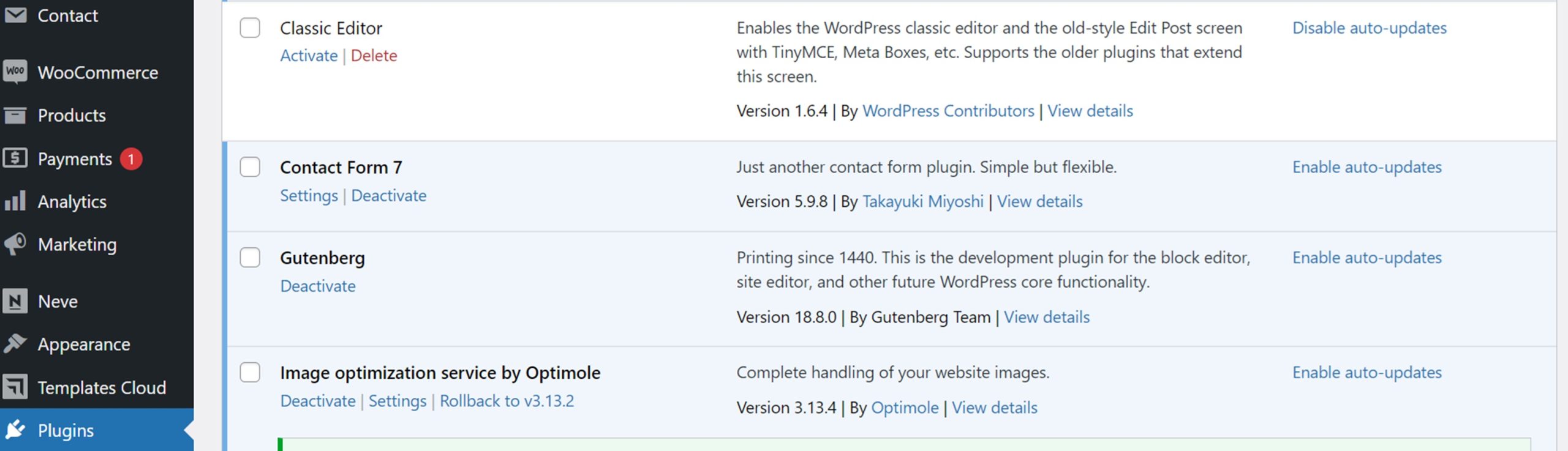Open the Neve theme menu
The width and height of the screenshot is (1568, 451).
[58, 301]
